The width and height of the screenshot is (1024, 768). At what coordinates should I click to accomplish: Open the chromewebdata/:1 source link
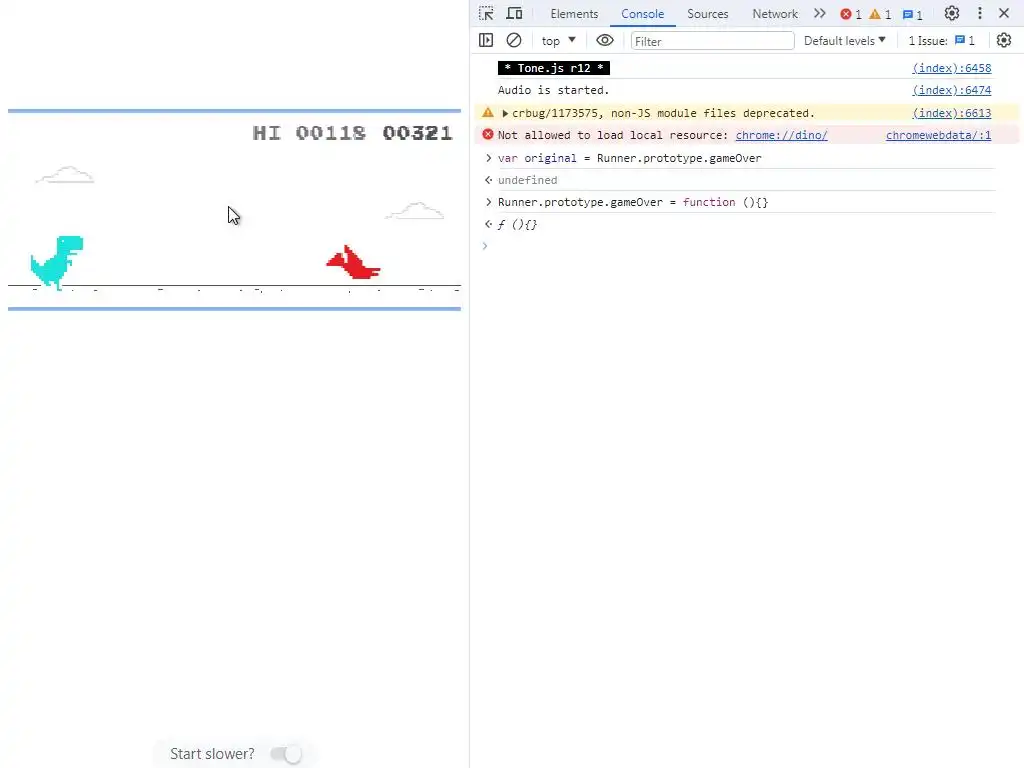pos(938,135)
